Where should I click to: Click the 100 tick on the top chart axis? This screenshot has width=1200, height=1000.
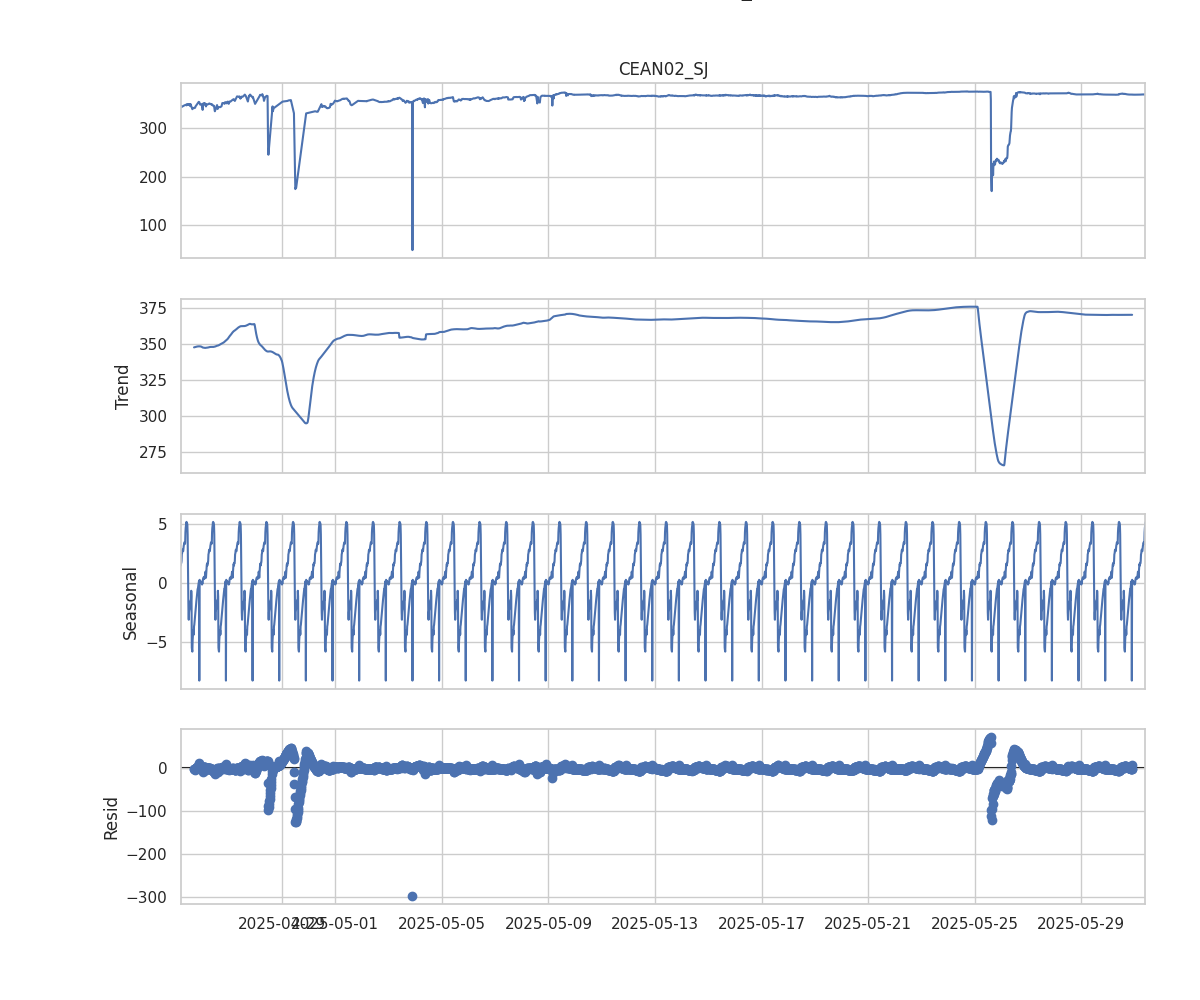[x=153, y=225]
